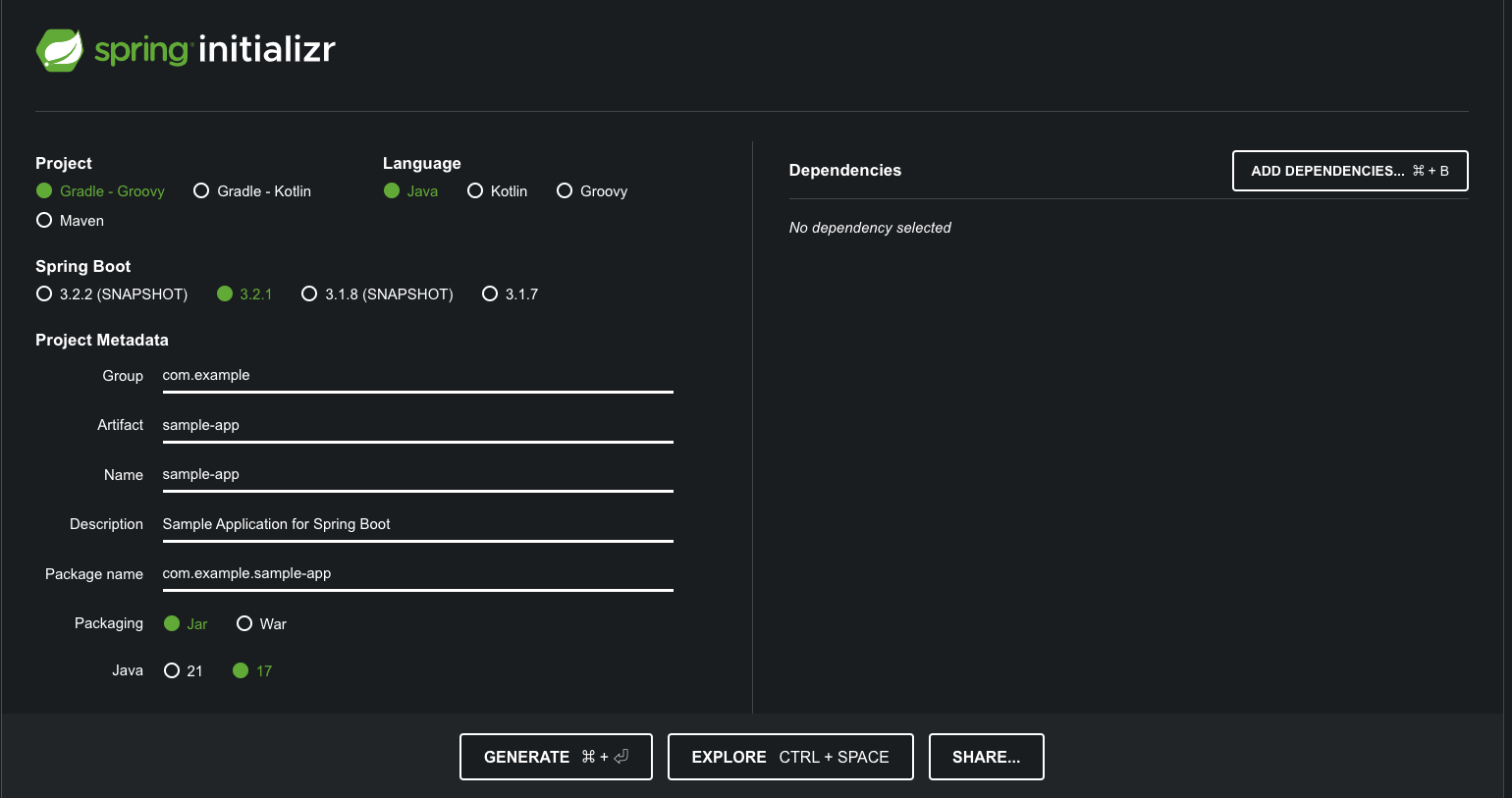This screenshot has width=1512, height=798.
Task: Open the Share dialog
Action: pos(986,757)
